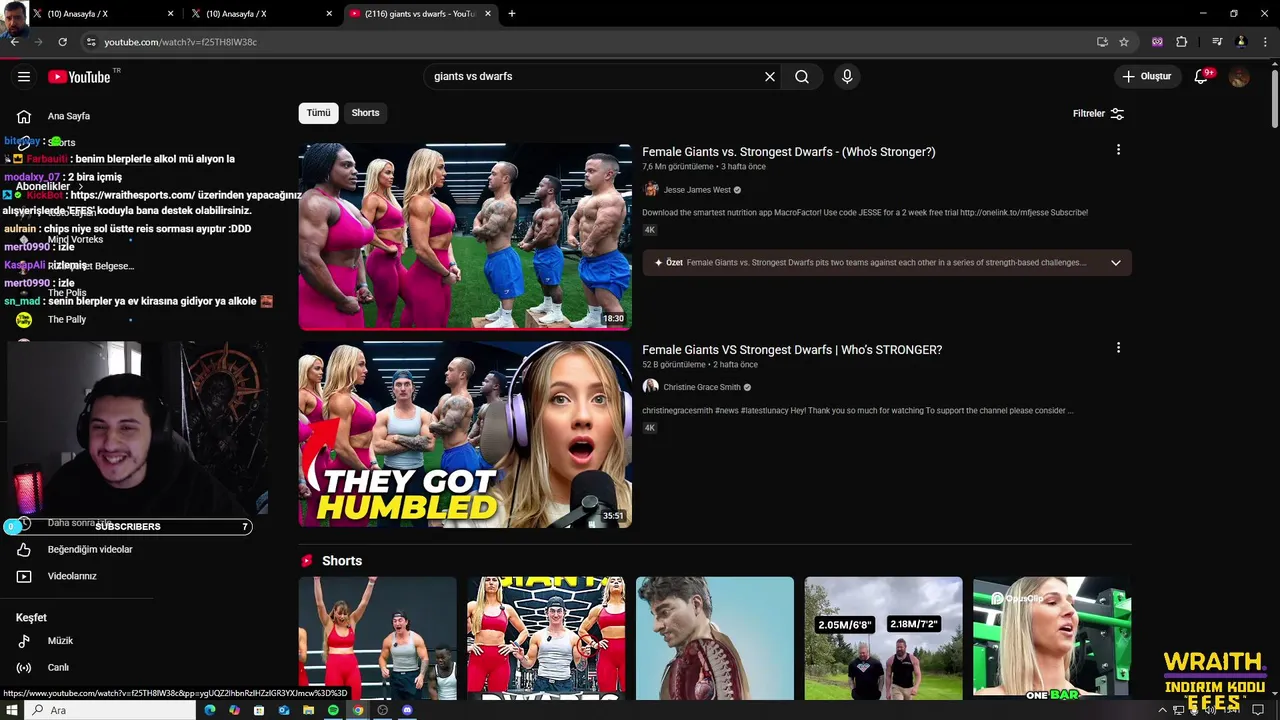Open the purple browser extension icon
Screen dimensions: 1280x720
pos(1157,42)
